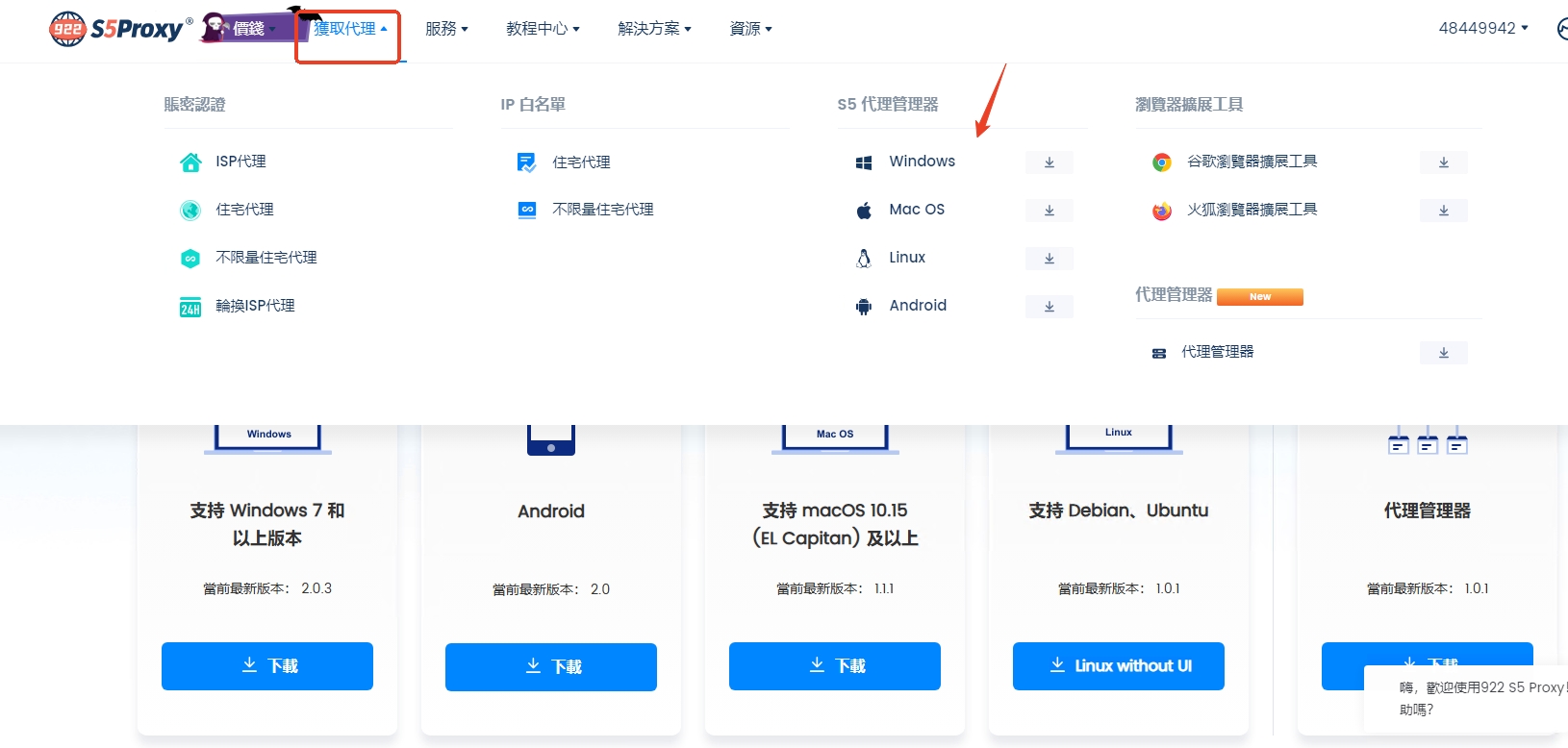
Task: Click download icon beside 代理管理器 menu entry
Action: tap(1443, 353)
